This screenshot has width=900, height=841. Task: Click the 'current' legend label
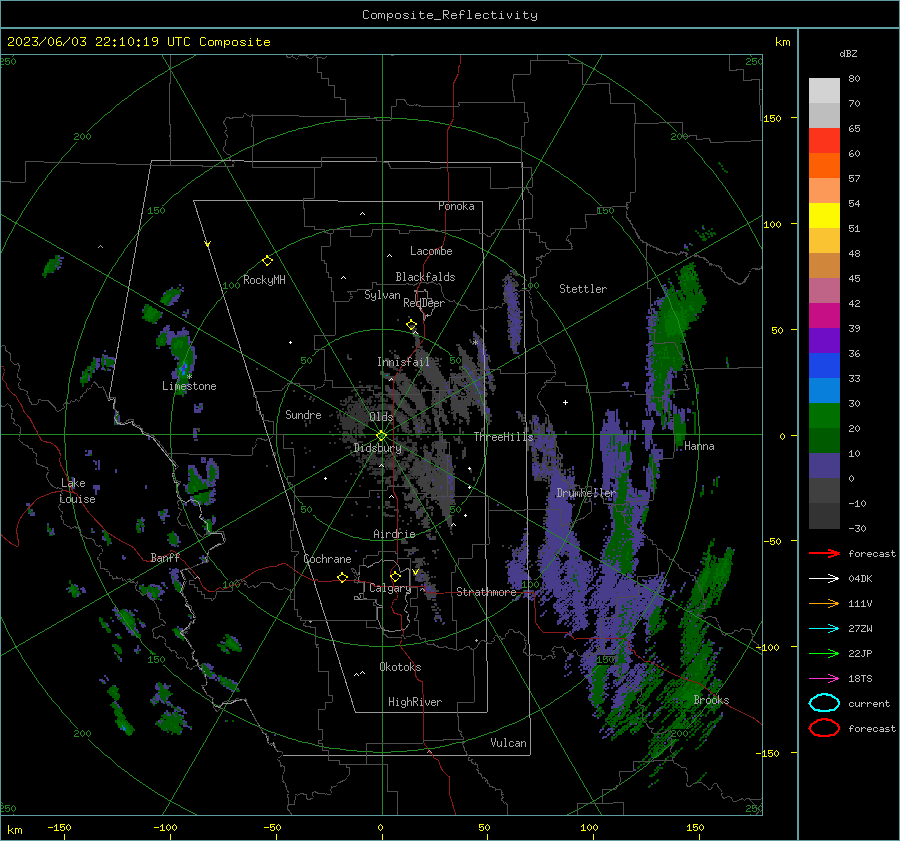click(x=869, y=704)
